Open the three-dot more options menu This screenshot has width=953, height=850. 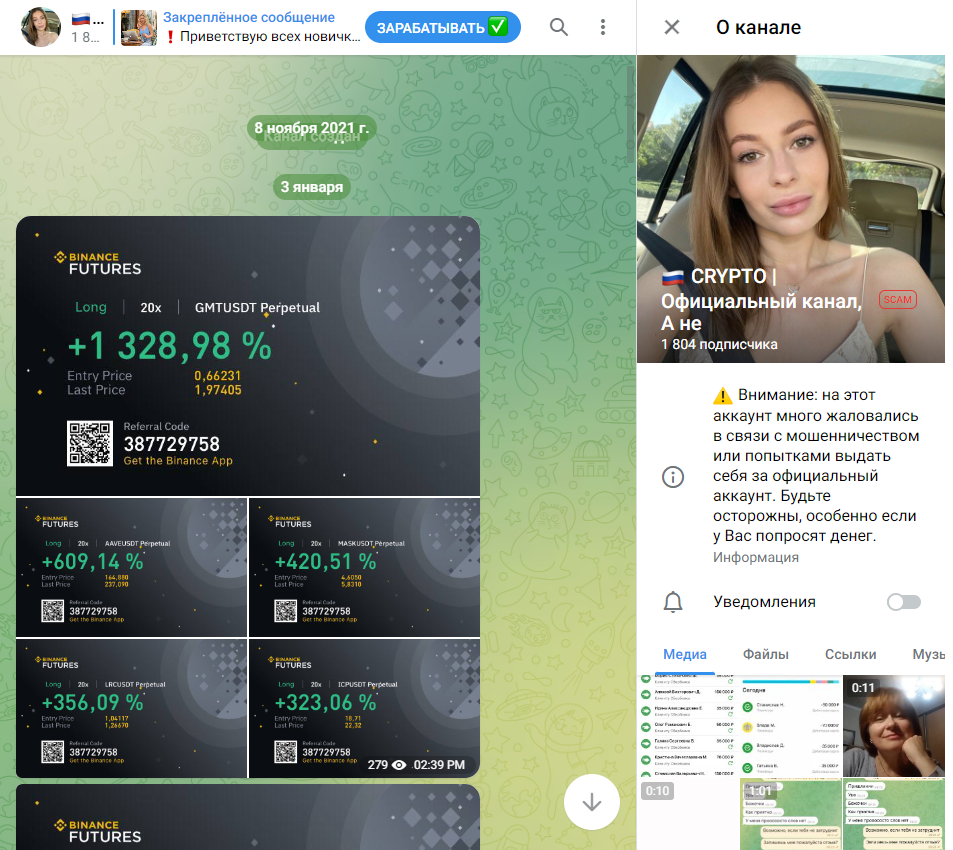click(x=602, y=27)
